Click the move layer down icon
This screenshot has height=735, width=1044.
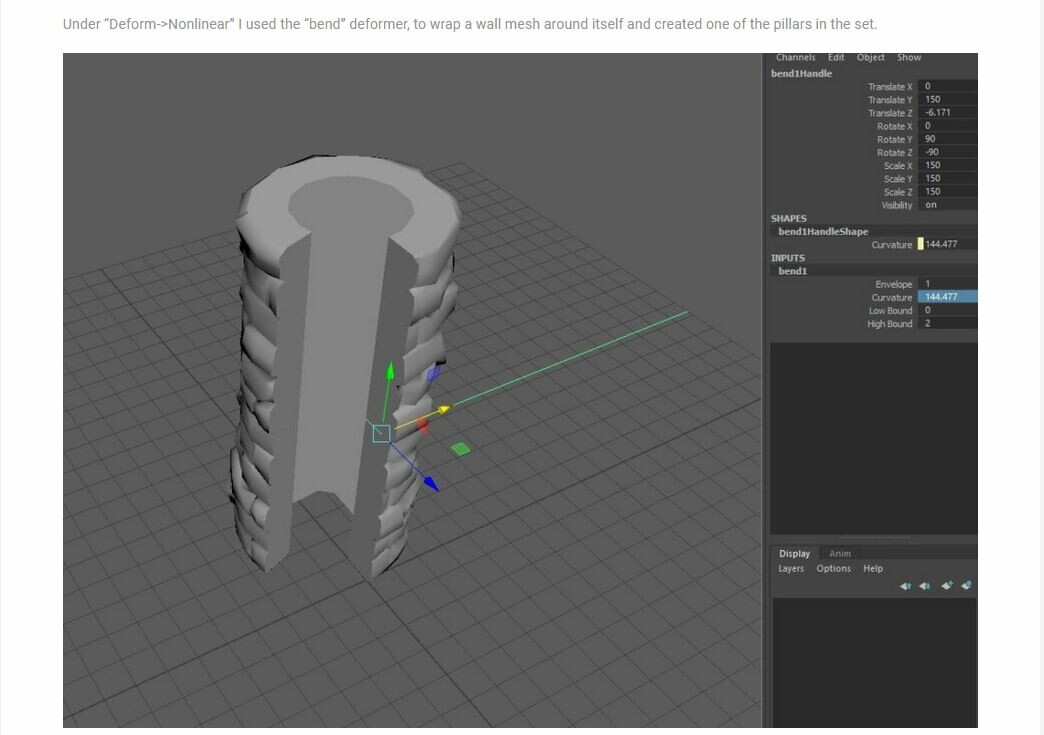925,586
